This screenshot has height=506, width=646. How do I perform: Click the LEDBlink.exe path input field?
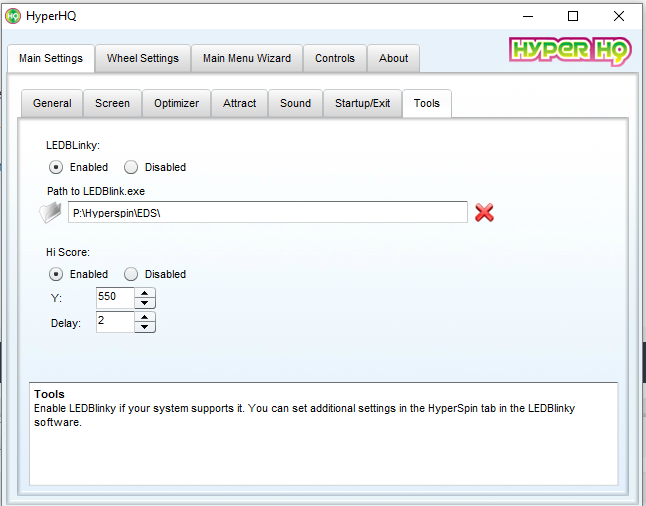pos(268,212)
